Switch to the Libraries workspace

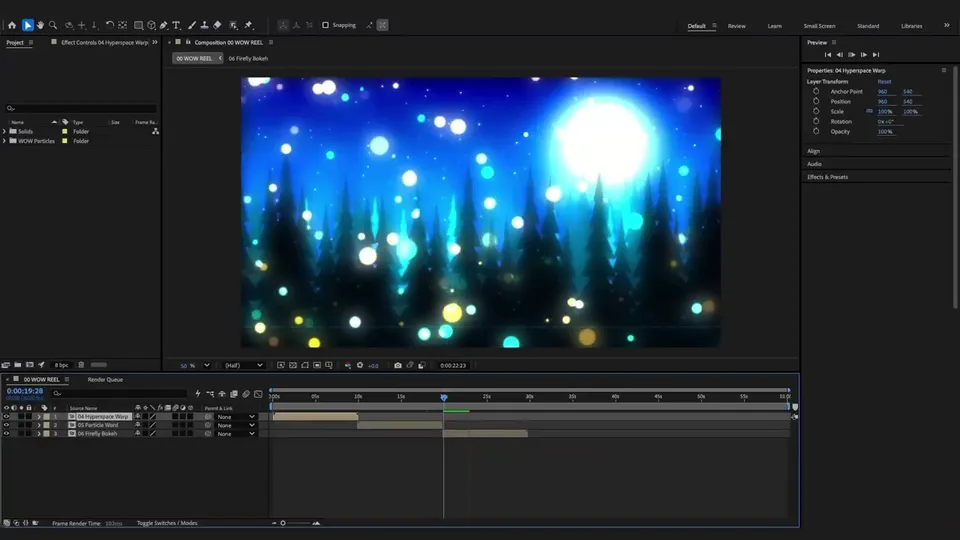point(912,26)
